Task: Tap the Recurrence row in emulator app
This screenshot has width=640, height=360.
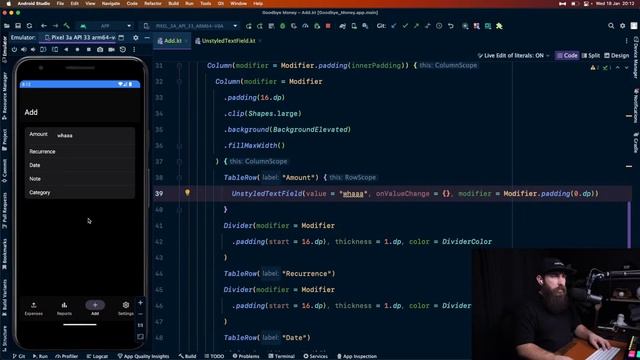Action: click(x=80, y=151)
